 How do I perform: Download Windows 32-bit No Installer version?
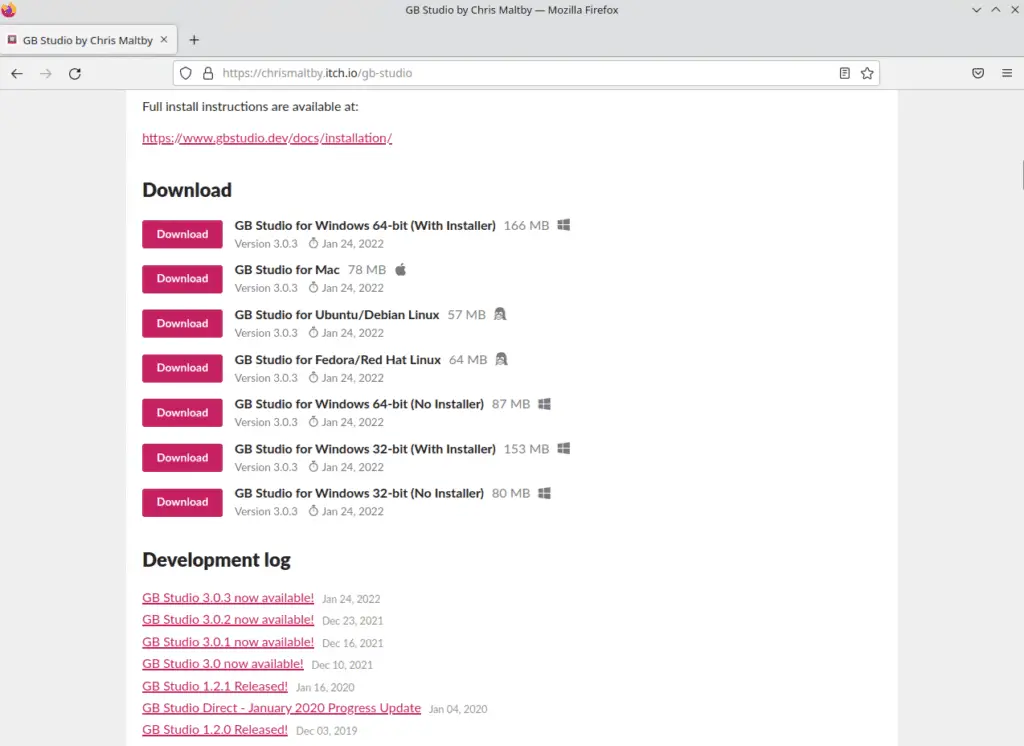[182, 502]
